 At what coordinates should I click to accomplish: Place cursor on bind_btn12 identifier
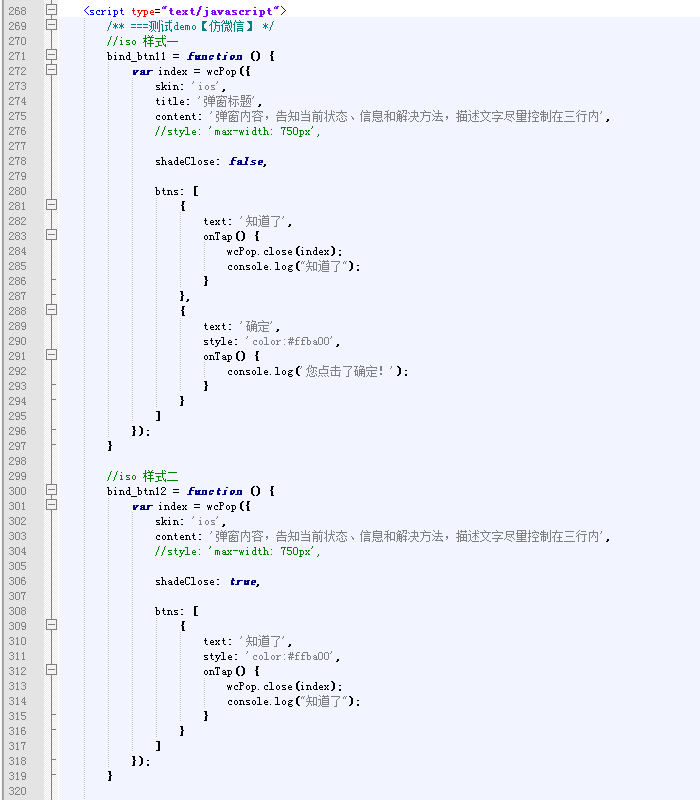click(136, 491)
